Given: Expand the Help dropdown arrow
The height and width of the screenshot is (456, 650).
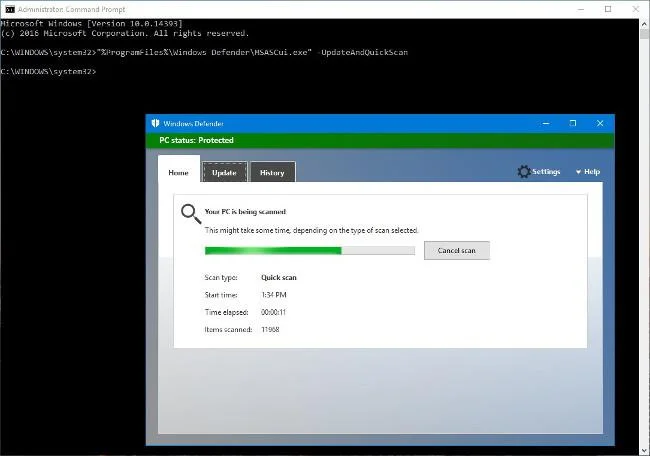Looking at the screenshot, I should (x=578, y=172).
